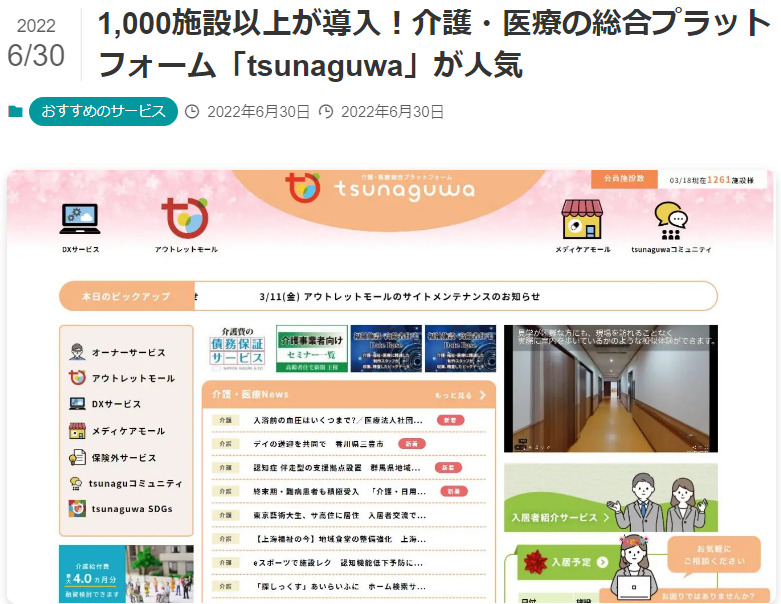Open the 介護給付費 4.0カ月分 banner
The width and height of the screenshot is (781, 604).
coord(126,574)
